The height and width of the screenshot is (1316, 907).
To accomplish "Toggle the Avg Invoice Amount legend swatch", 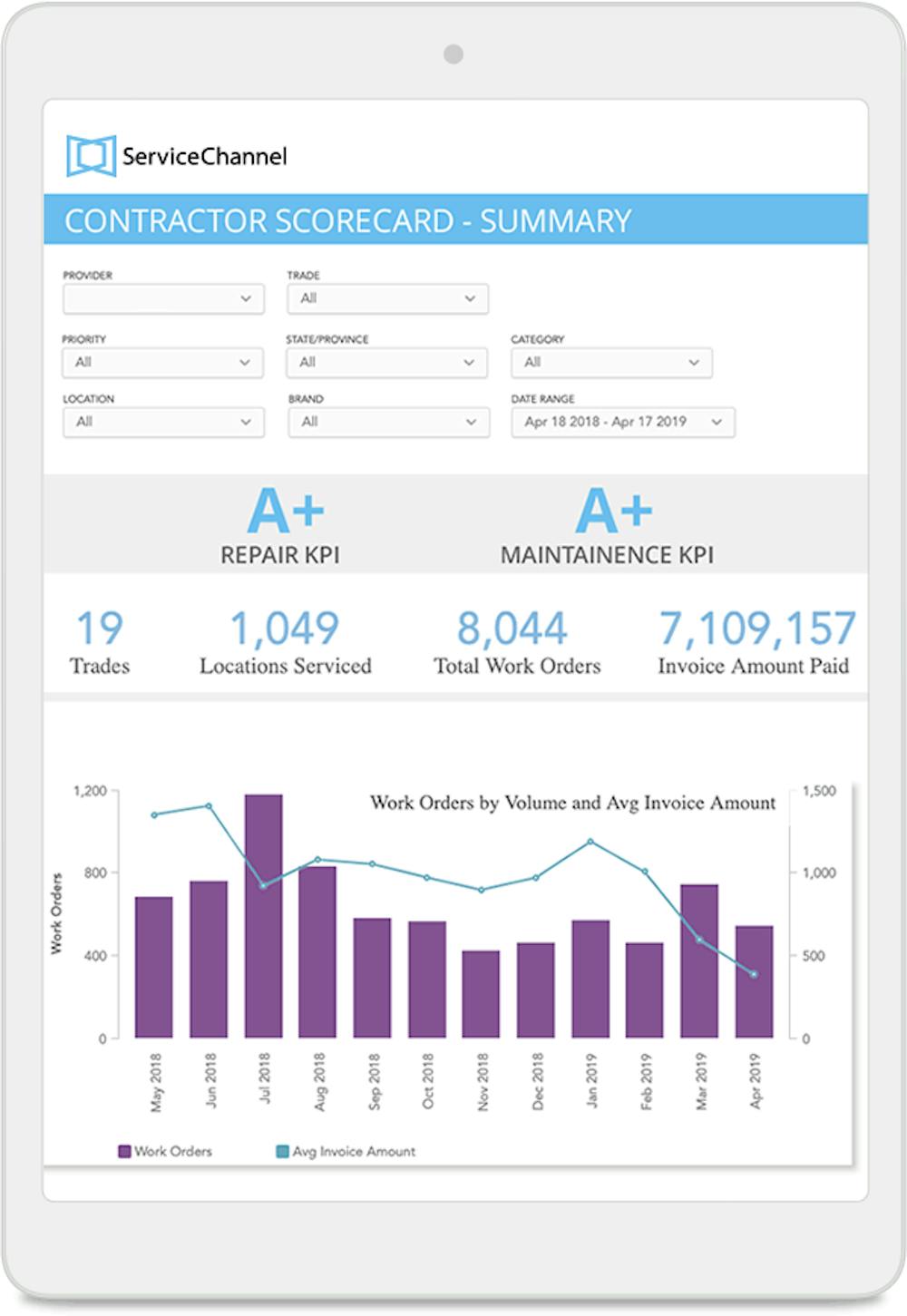I will pyautogui.click(x=282, y=1152).
